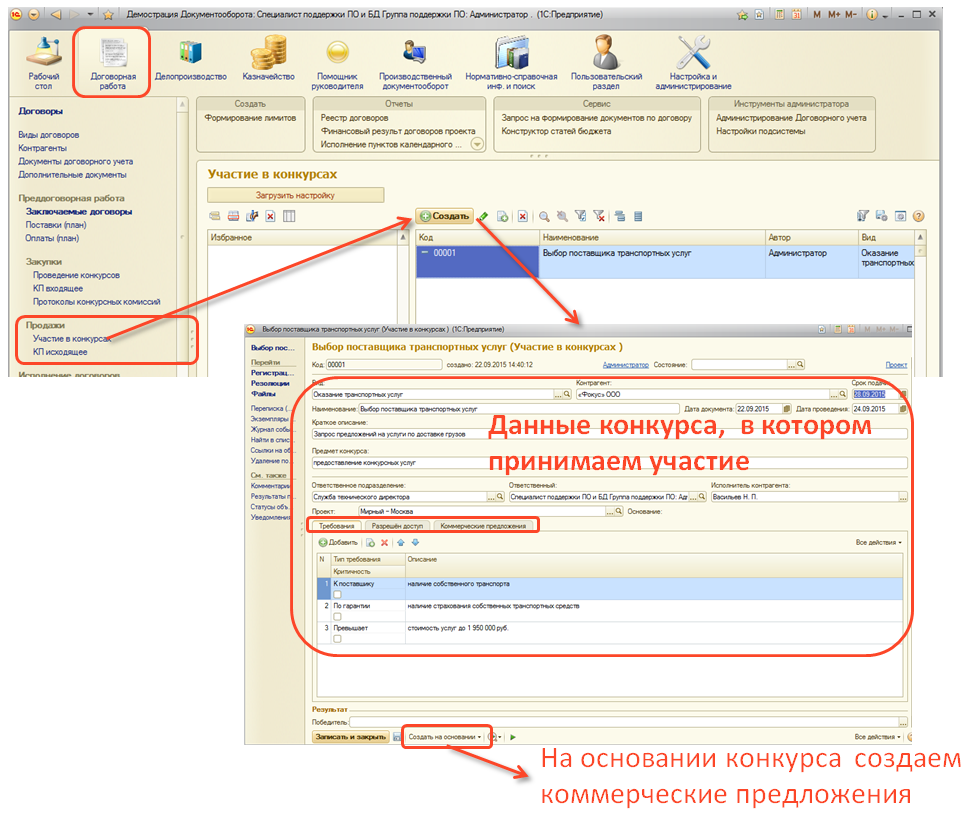
Task: Open the Казначейство section
Action: point(269,58)
